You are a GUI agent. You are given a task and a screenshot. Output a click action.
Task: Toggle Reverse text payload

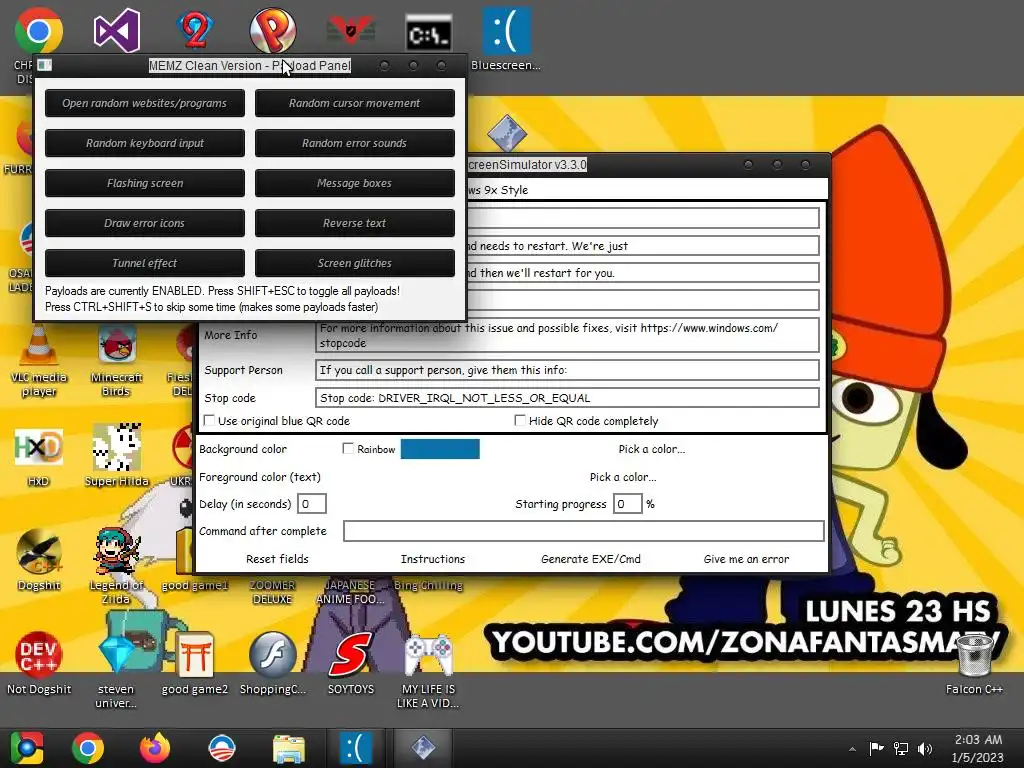(x=355, y=223)
